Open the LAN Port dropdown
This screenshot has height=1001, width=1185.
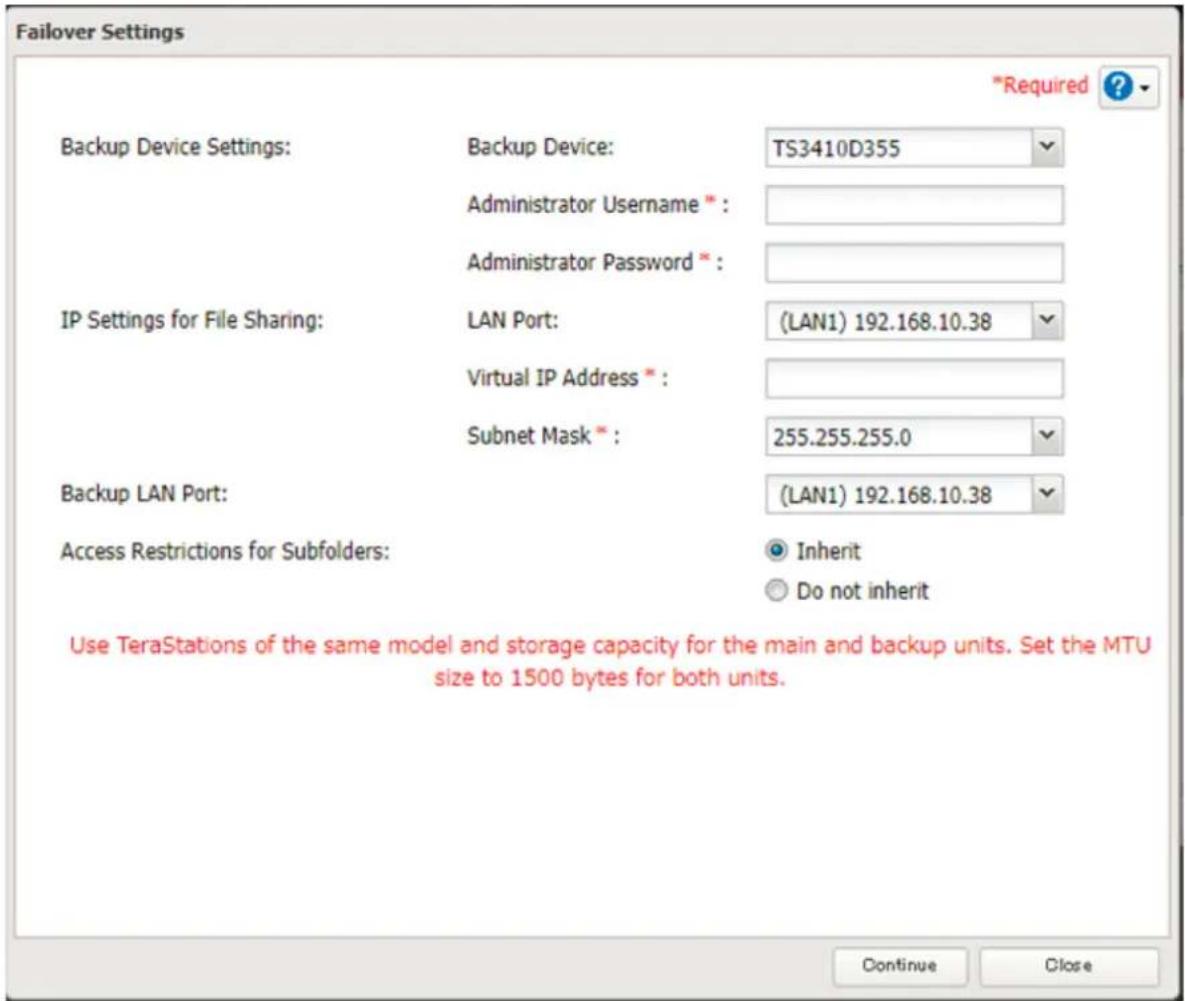point(914,320)
